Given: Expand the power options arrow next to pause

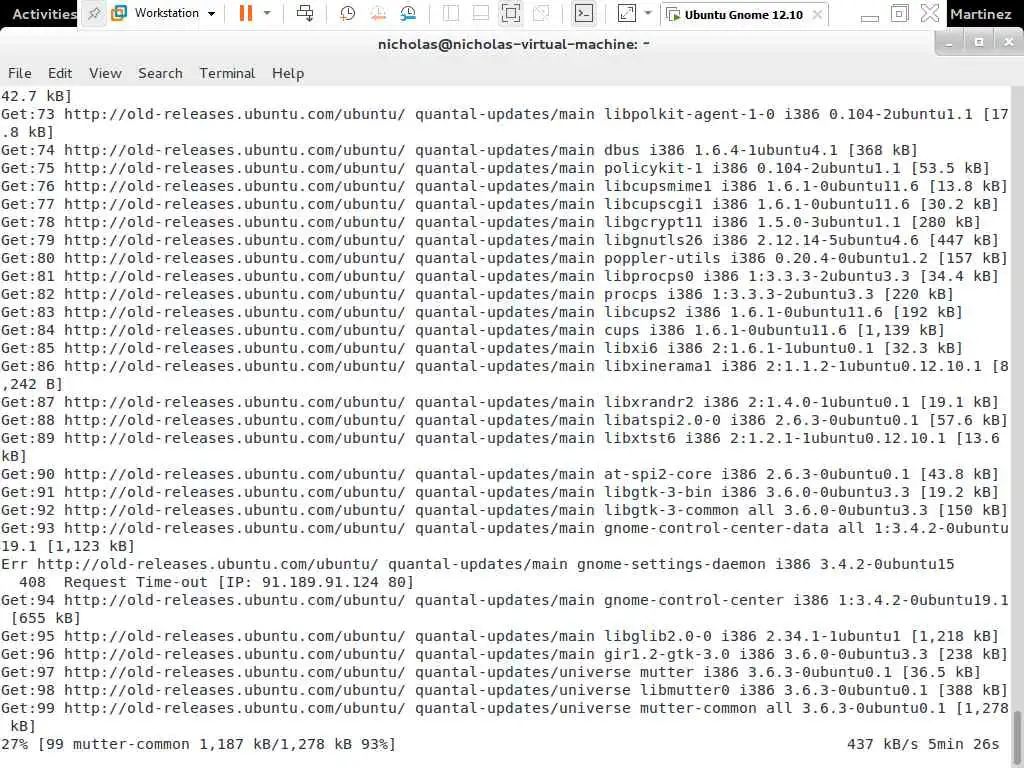Looking at the screenshot, I should pos(266,13).
